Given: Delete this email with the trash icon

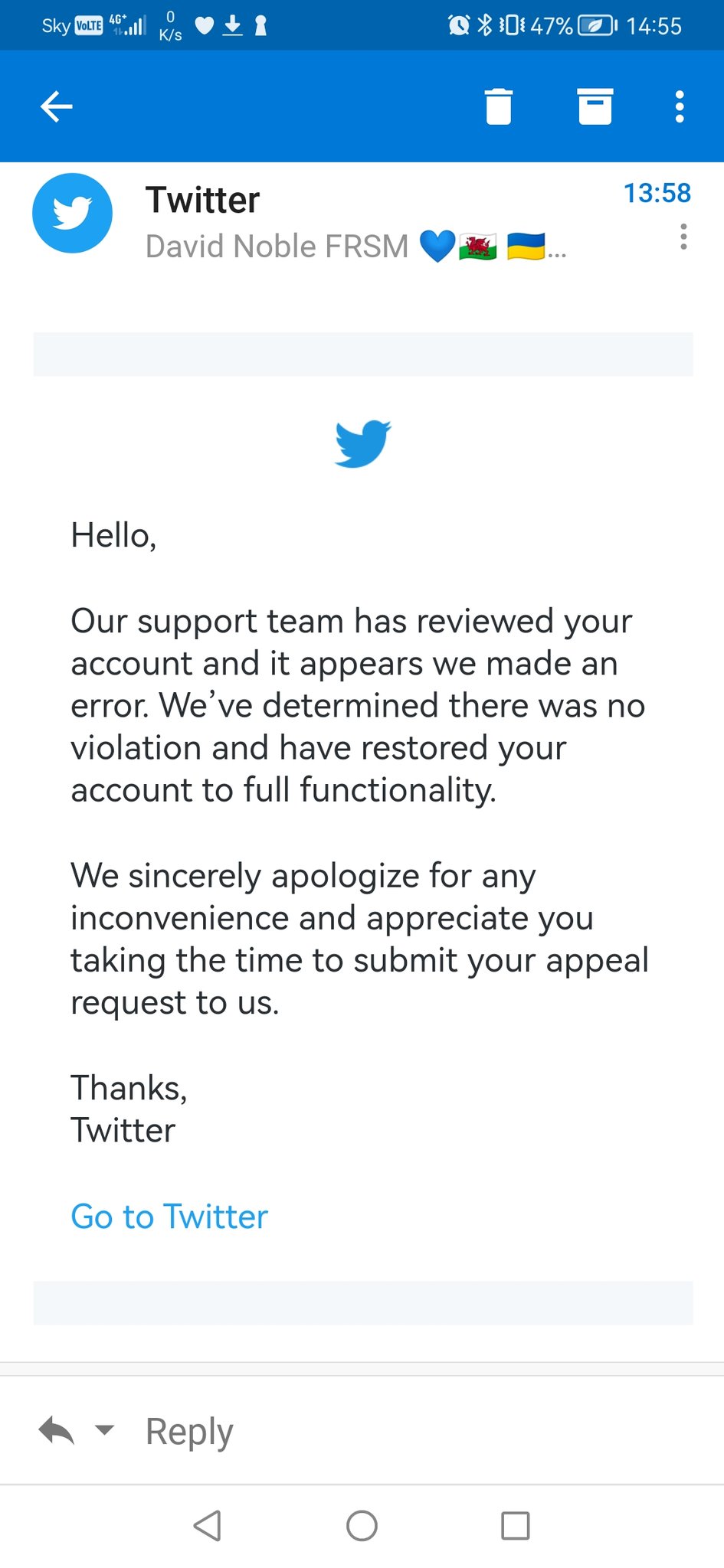Looking at the screenshot, I should point(499,106).
